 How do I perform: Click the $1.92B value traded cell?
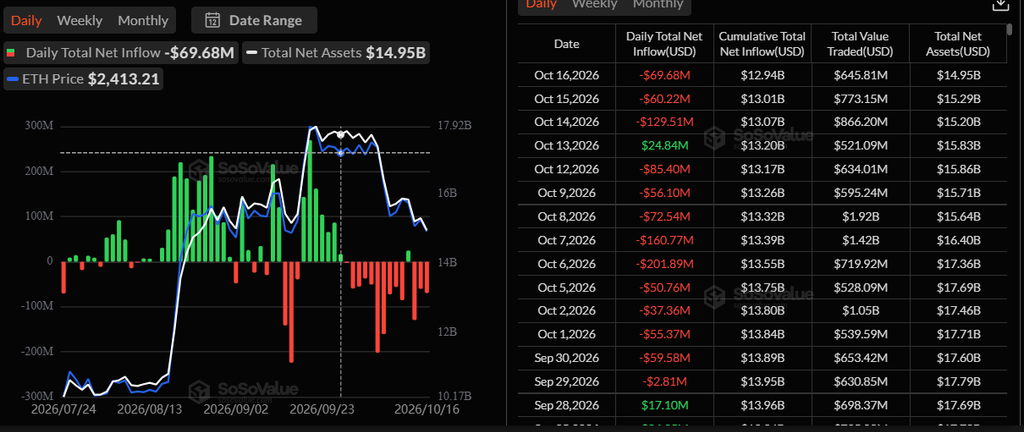pos(860,216)
